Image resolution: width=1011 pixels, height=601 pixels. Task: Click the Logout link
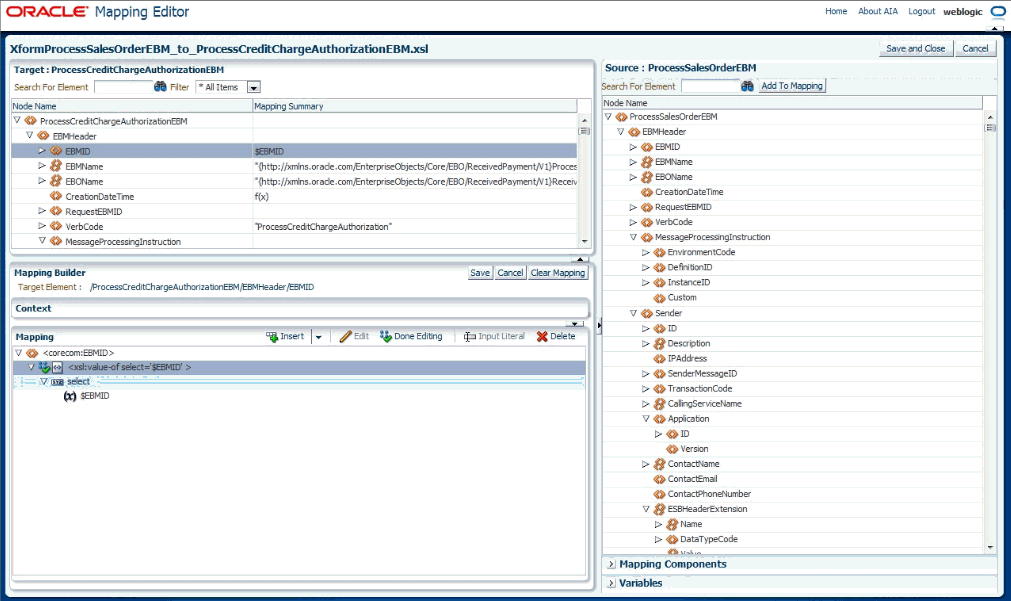pyautogui.click(x=921, y=12)
